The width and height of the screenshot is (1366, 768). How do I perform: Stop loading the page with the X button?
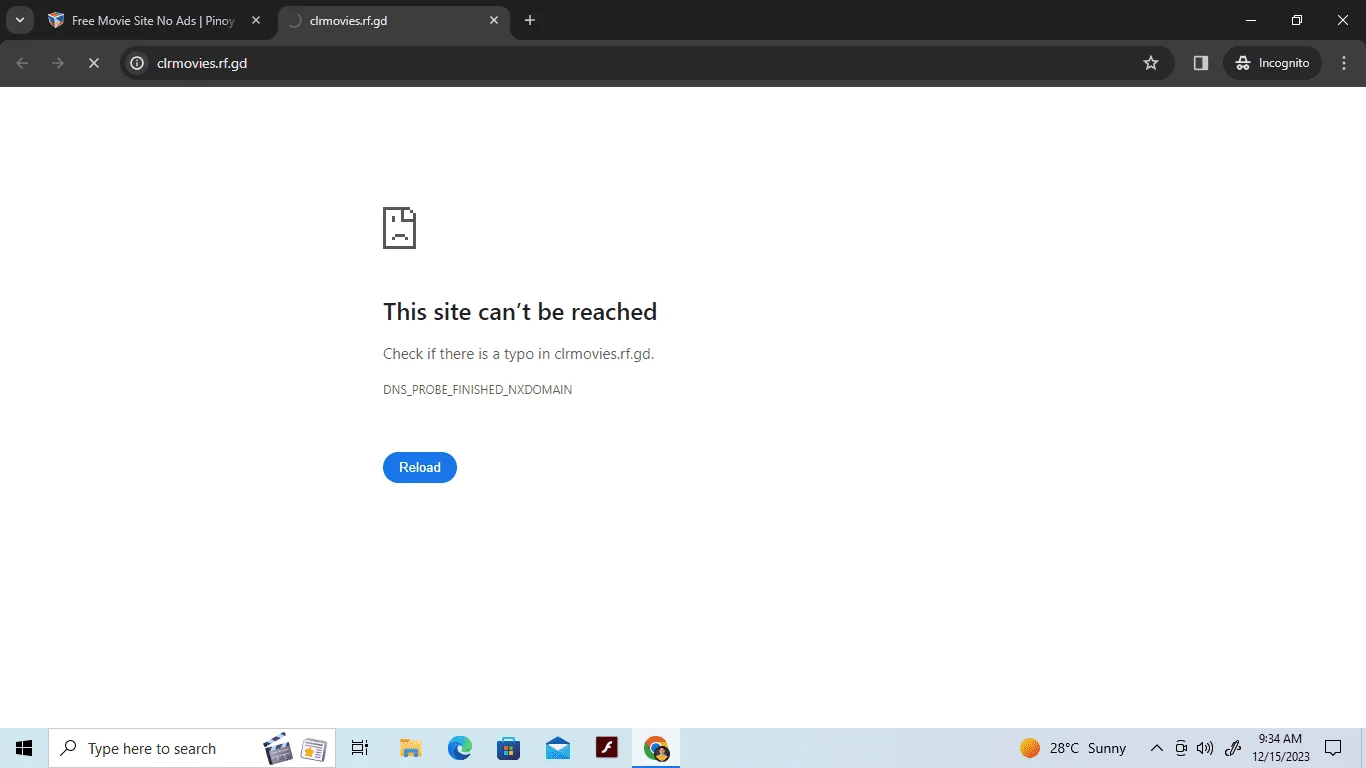click(93, 63)
